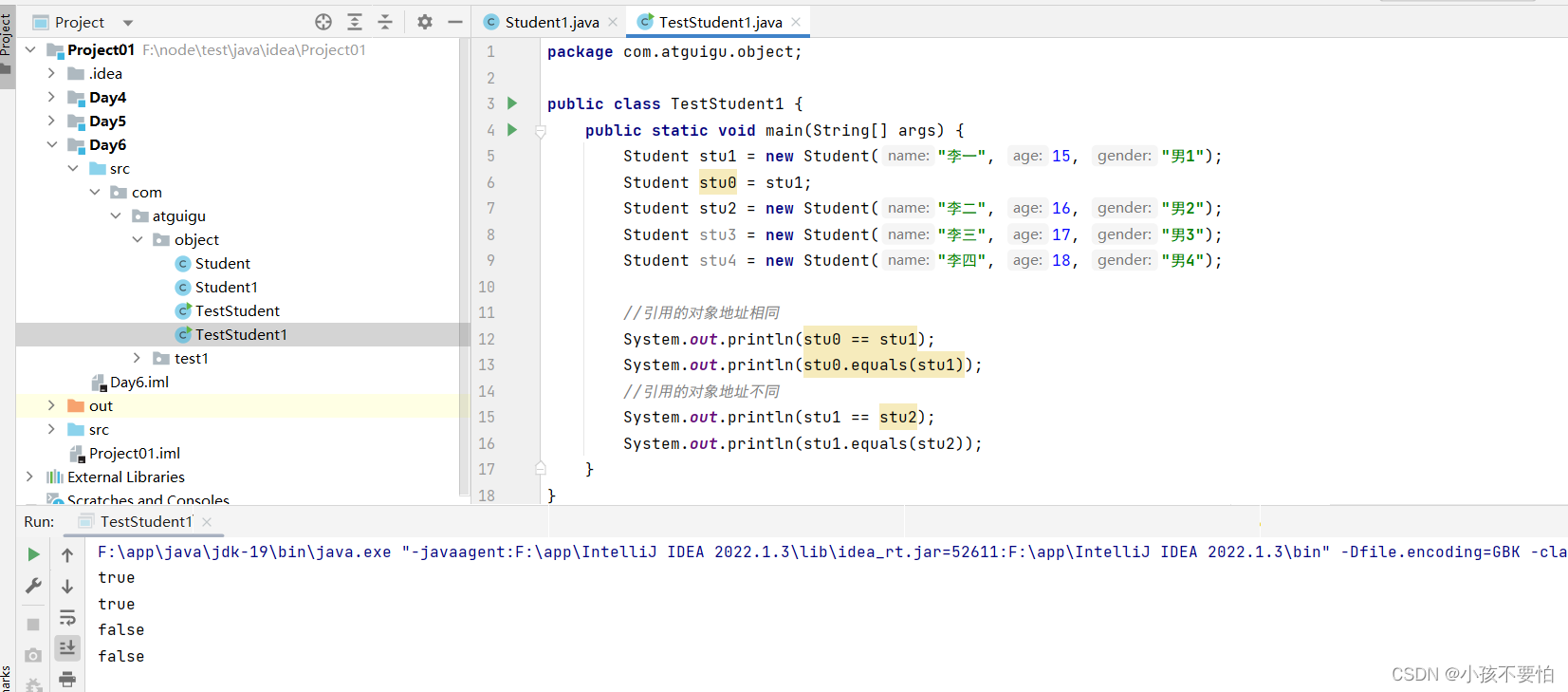Open TestStudent class in tree

(237, 310)
